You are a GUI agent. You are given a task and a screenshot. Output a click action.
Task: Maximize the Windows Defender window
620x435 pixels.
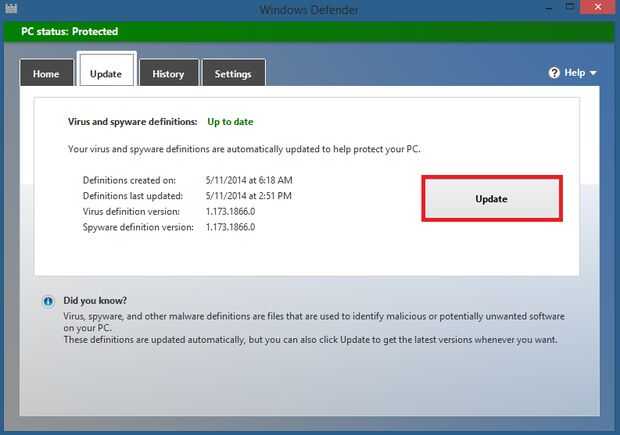[x=570, y=7]
